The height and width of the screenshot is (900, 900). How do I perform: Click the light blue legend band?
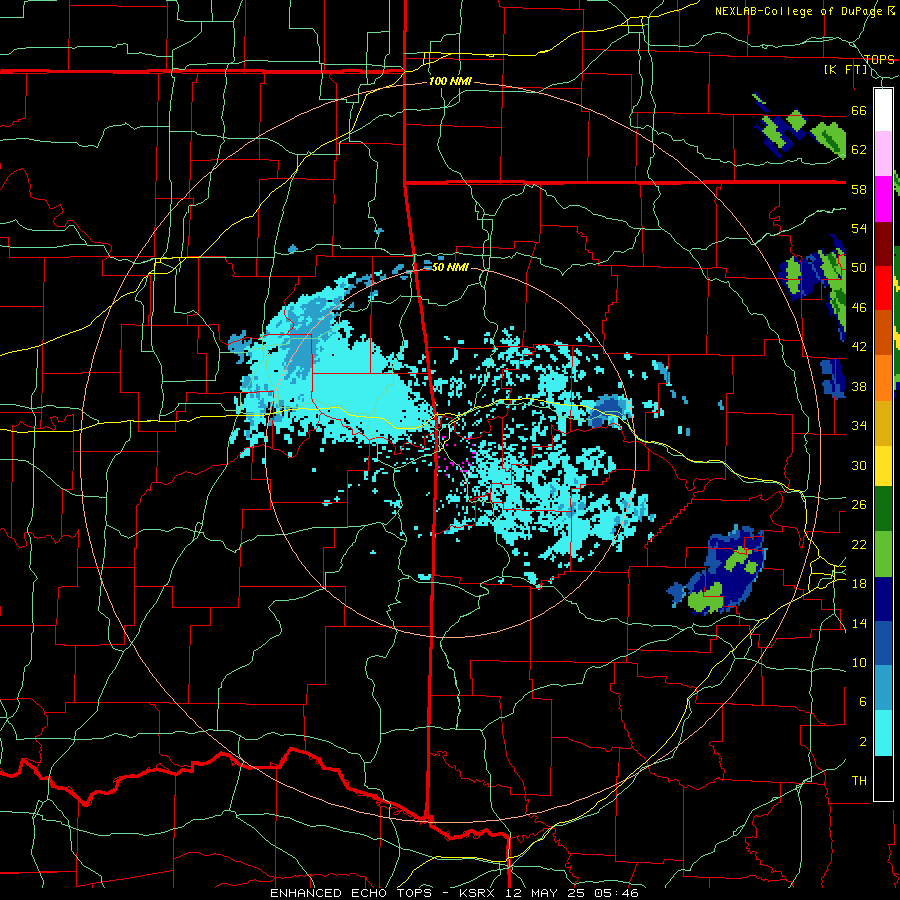click(883, 688)
